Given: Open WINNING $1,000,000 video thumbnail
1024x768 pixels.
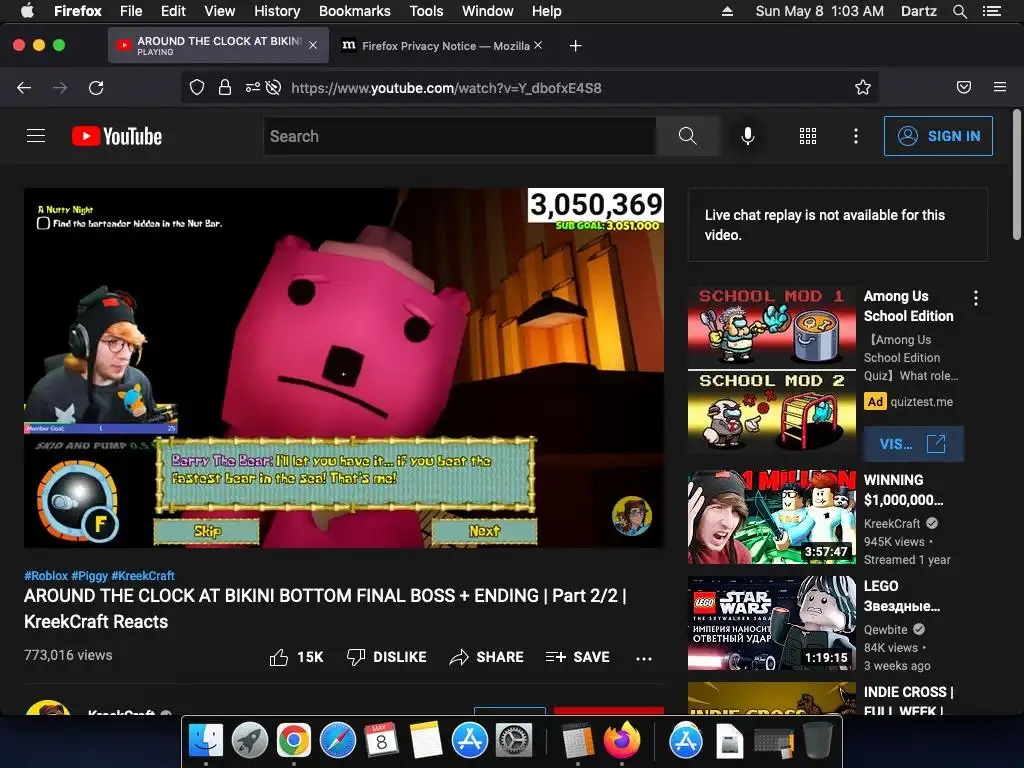Looking at the screenshot, I should [772, 517].
